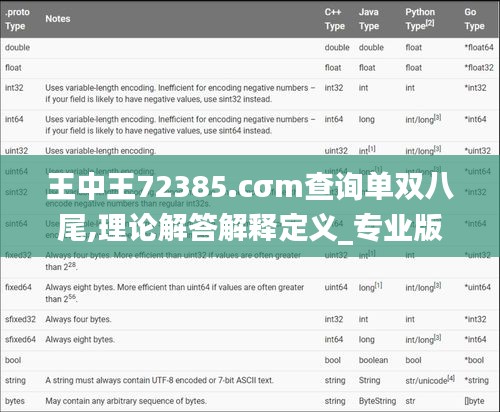Open footnote [3] beside int64 Python int/long
The height and width of the screenshot is (412, 500).
(x=437, y=117)
